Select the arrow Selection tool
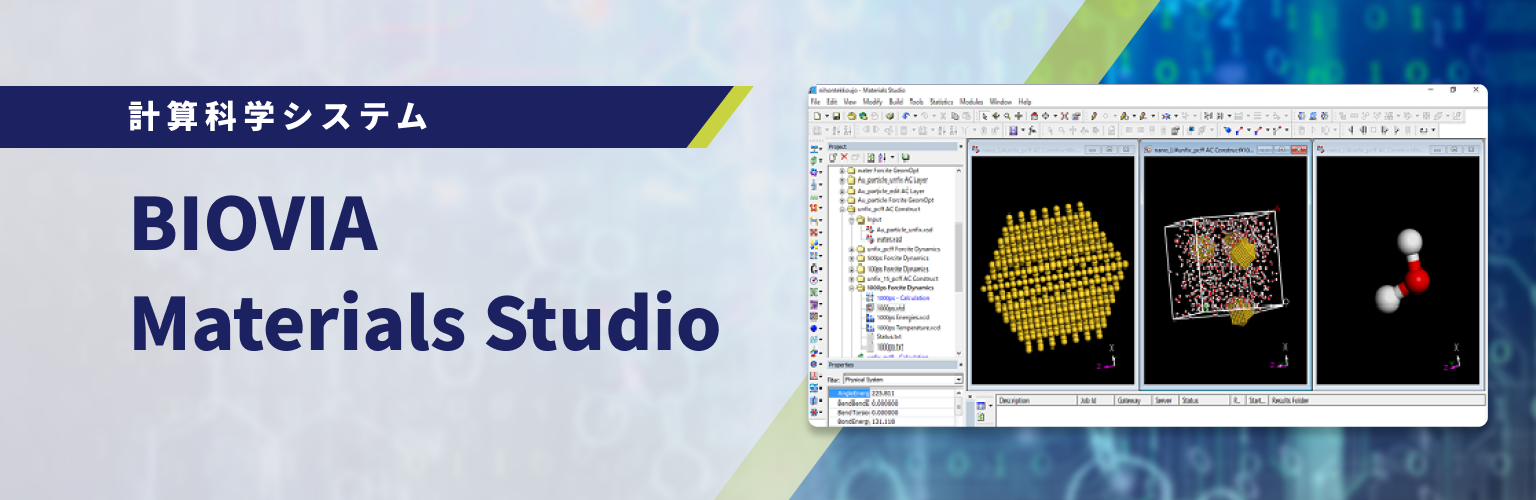 [x=984, y=116]
